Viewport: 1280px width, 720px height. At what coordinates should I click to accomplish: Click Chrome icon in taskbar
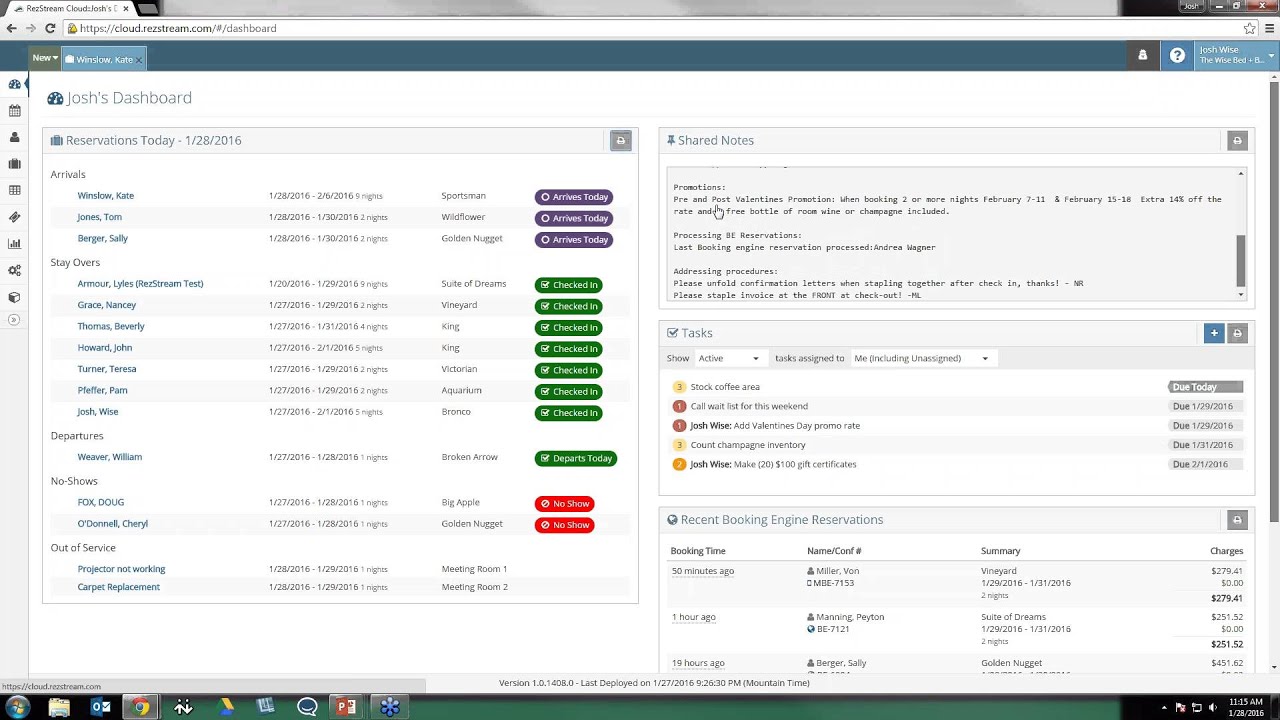(x=141, y=707)
